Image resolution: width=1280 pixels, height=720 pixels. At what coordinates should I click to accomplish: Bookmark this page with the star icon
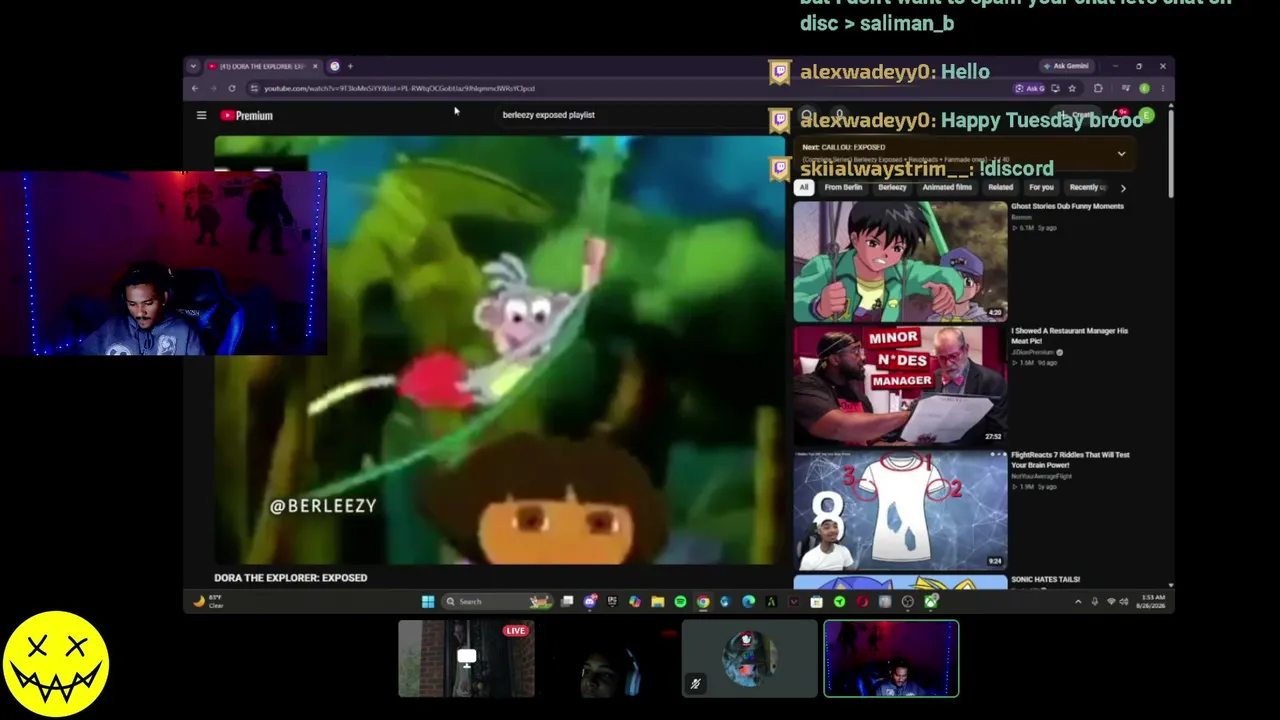pos(1072,88)
